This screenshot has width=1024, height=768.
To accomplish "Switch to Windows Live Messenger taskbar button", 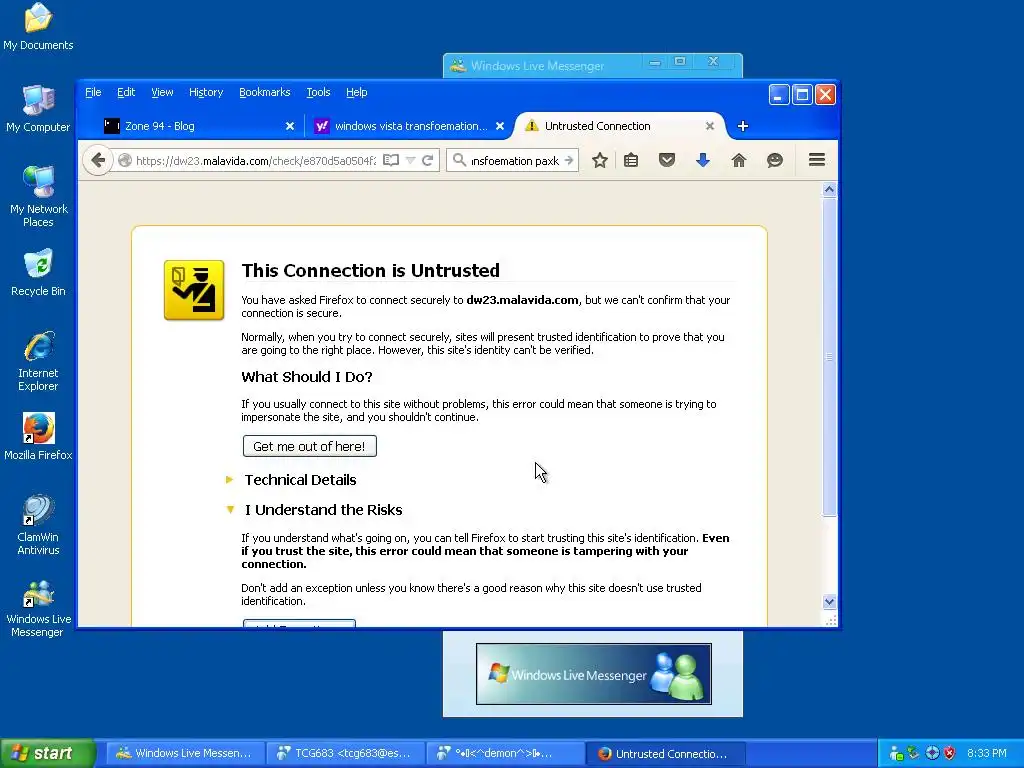I will [184, 754].
